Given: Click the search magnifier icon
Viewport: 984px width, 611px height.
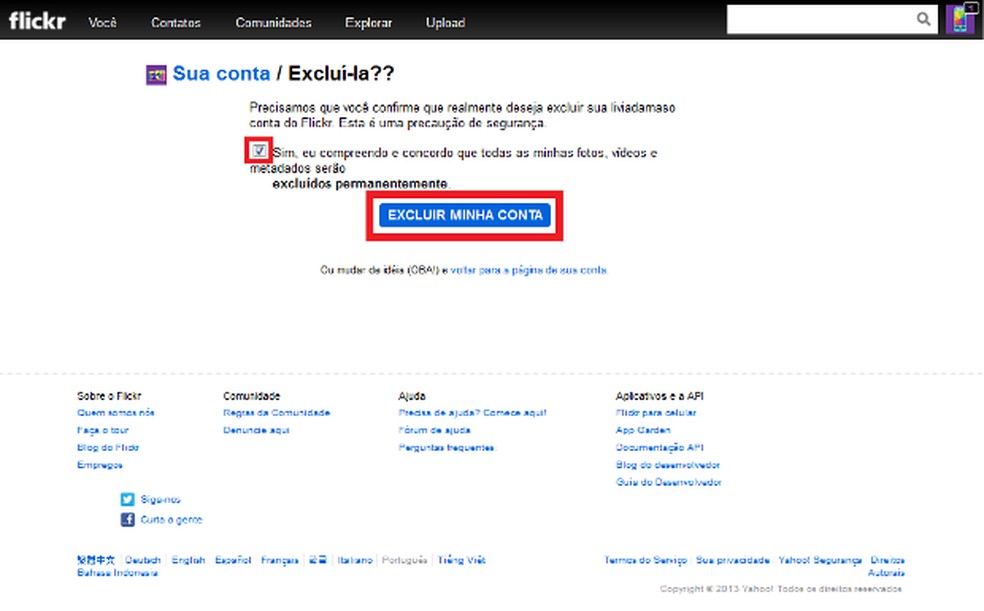Looking at the screenshot, I should tap(922, 19).
